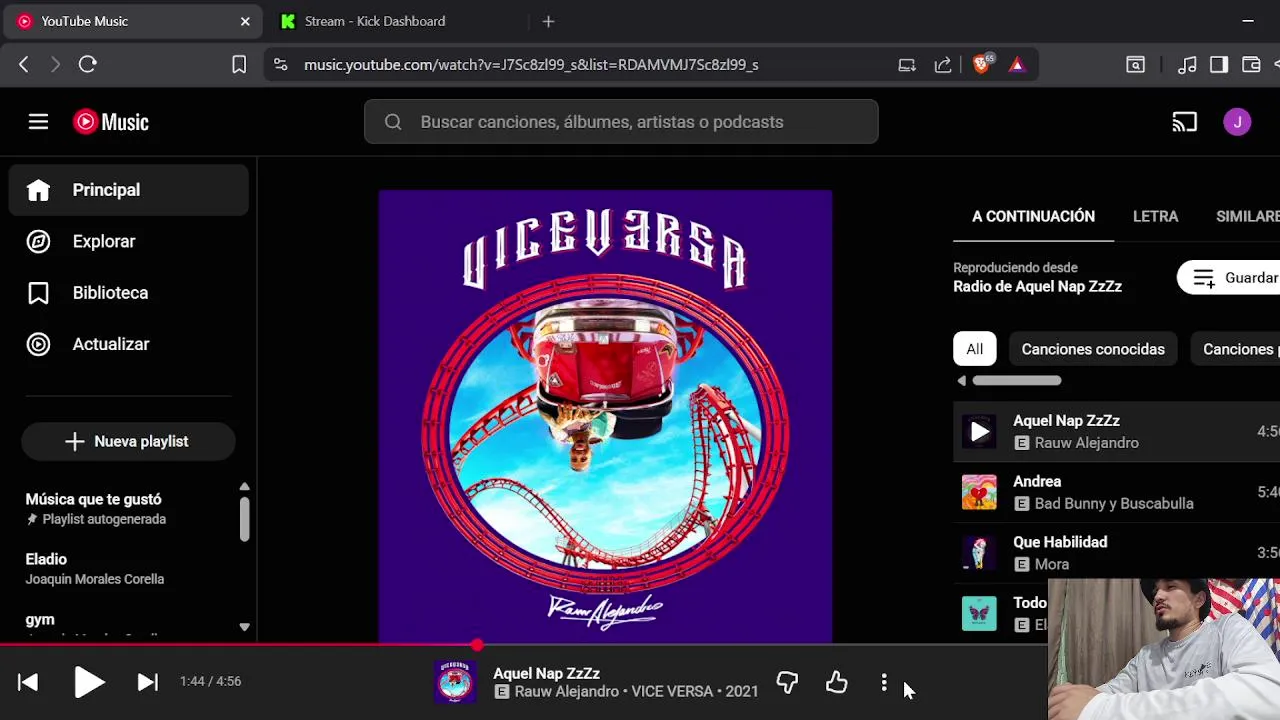This screenshot has height=720, width=1280.
Task: Go to Principal home section
Action: point(128,190)
